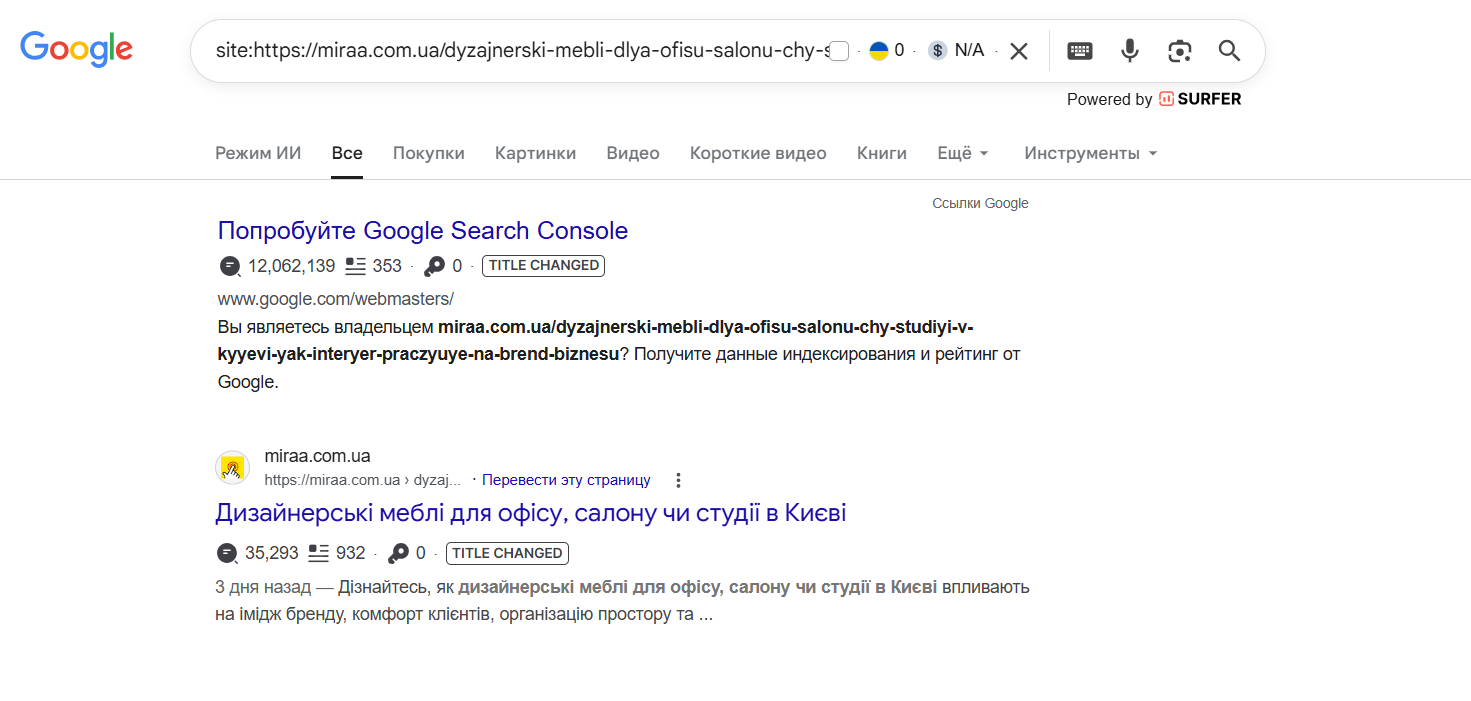Start voice search with microphone icon

[1129, 51]
